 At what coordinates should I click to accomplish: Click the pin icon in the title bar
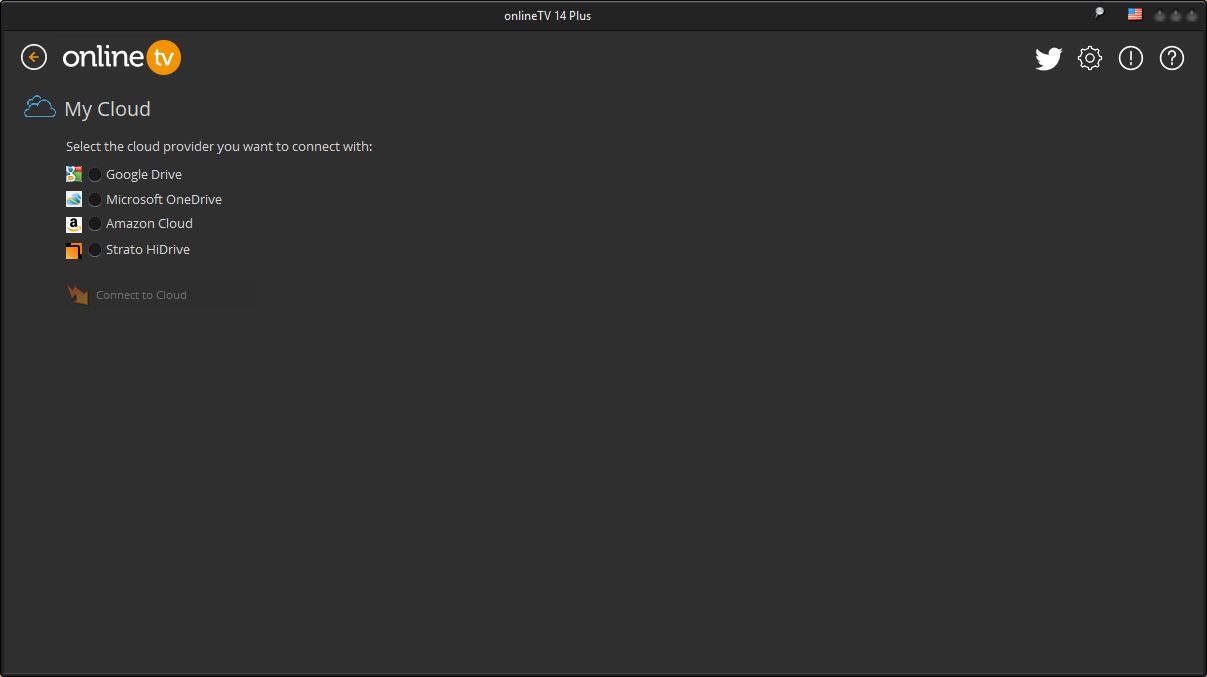coord(1099,14)
